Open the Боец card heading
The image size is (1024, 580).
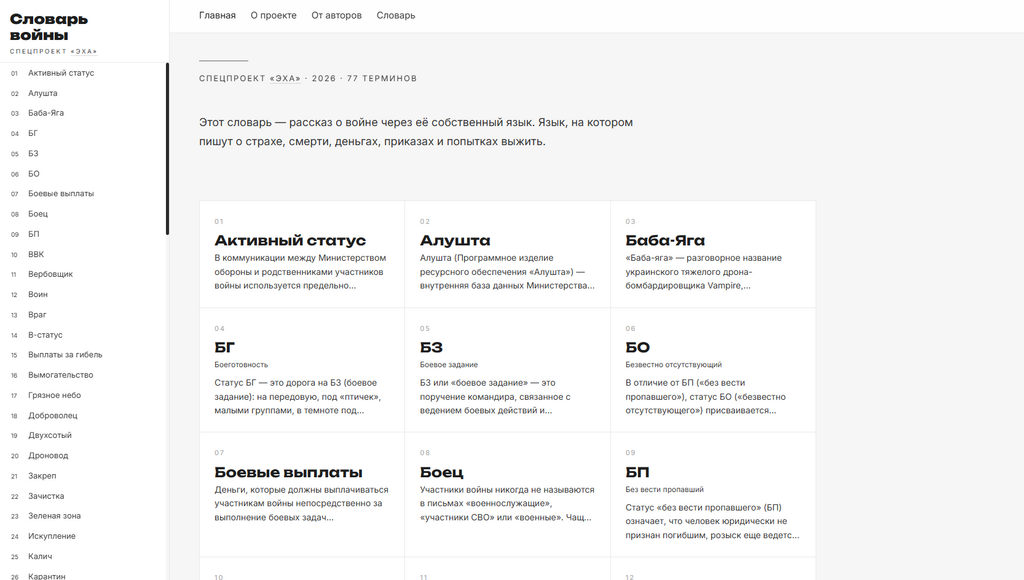tap(441, 472)
